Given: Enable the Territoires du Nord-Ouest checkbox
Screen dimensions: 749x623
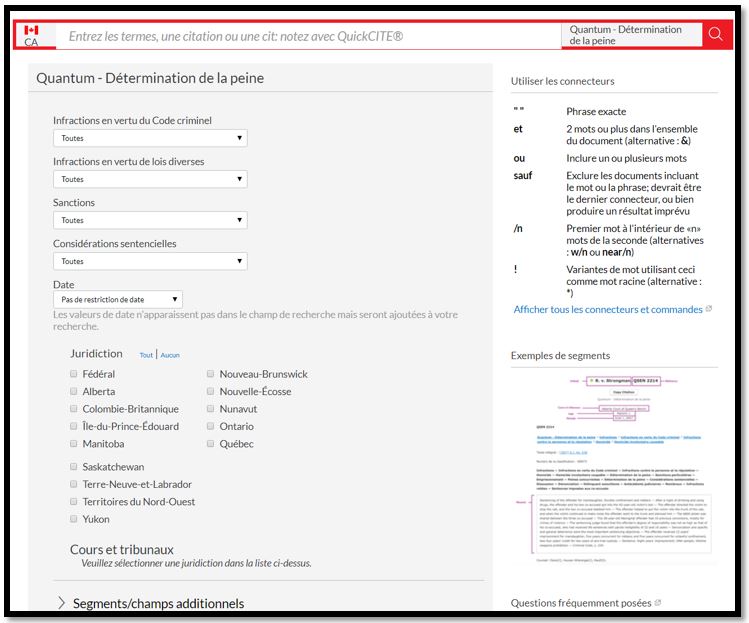Looking at the screenshot, I should [x=74, y=501].
